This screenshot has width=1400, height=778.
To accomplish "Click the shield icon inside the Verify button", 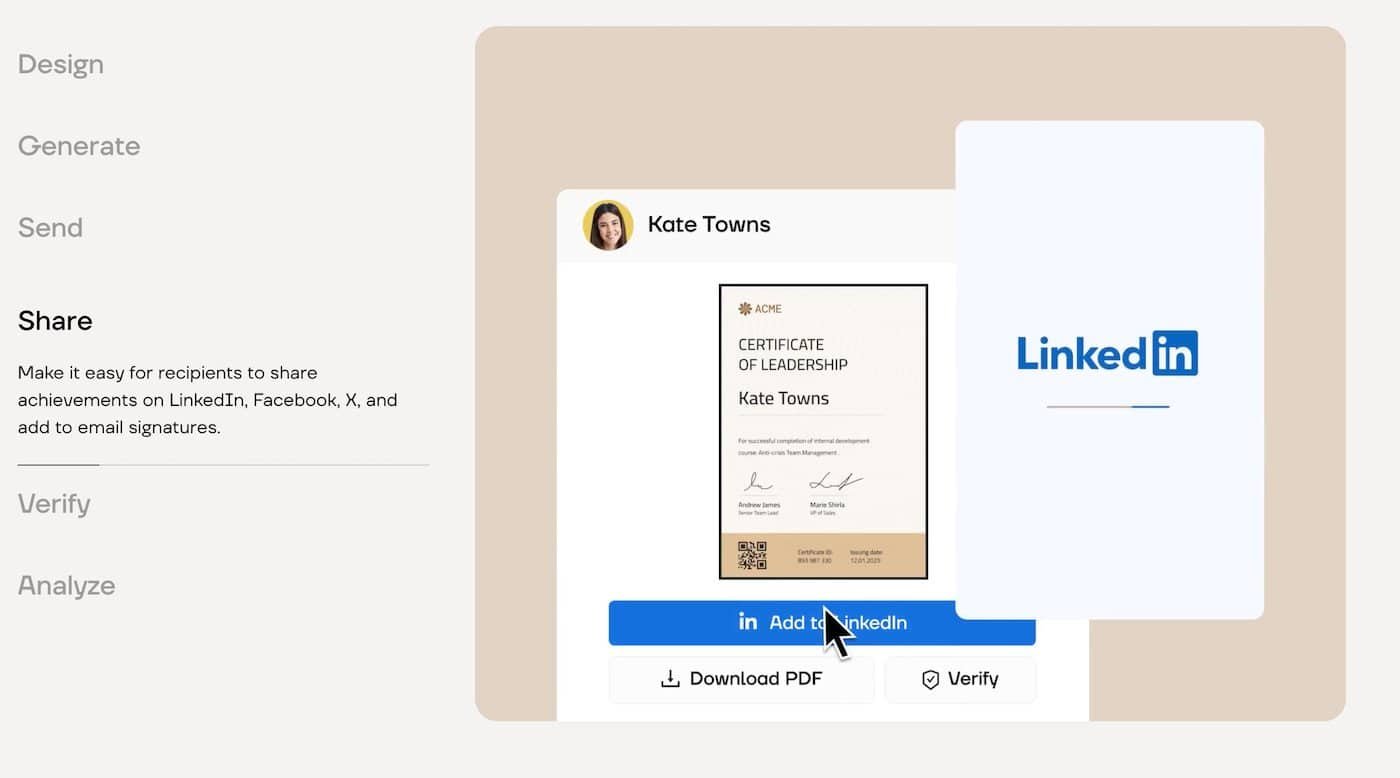I will pos(930,679).
